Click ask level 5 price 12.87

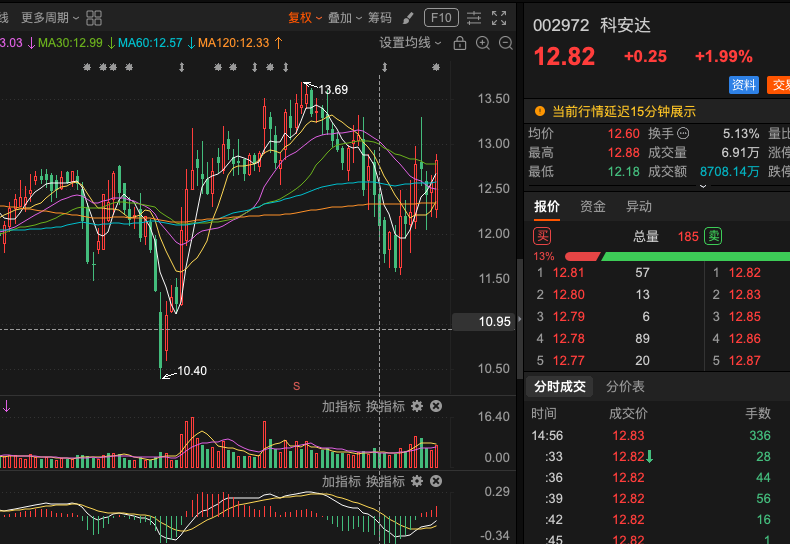point(745,361)
